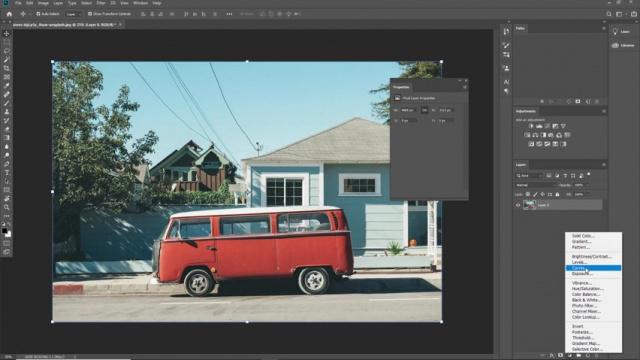The image size is (640, 360).
Task: Open the search icon at top right
Action: coord(609,14)
